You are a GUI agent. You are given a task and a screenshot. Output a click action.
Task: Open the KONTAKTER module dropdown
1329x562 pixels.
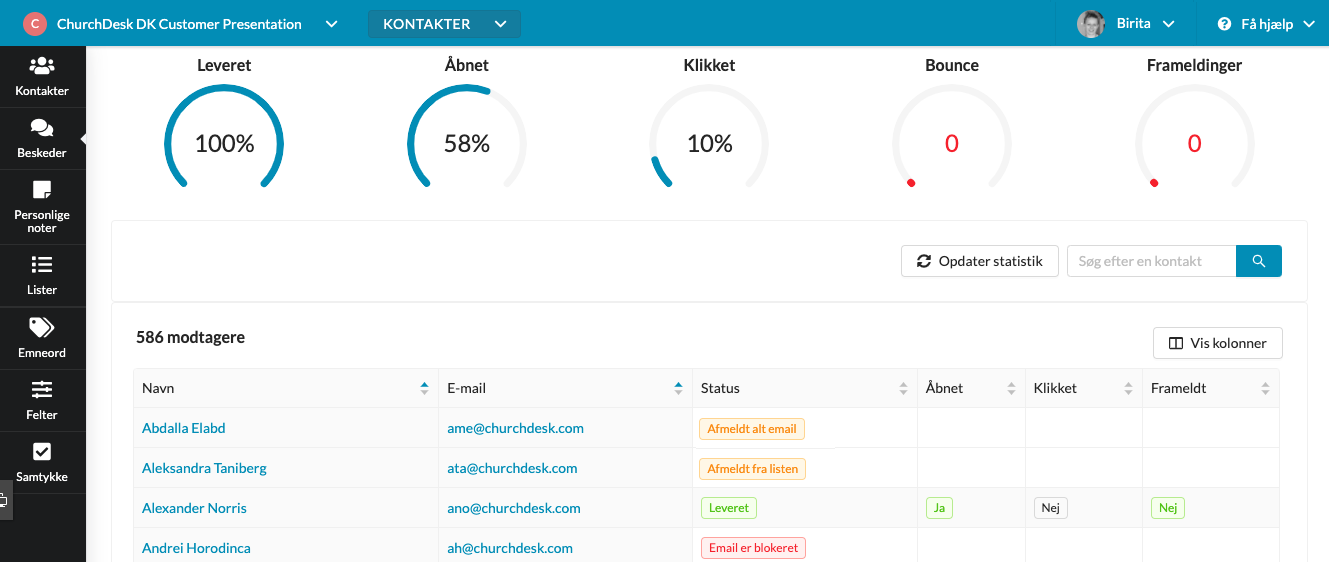pos(444,24)
